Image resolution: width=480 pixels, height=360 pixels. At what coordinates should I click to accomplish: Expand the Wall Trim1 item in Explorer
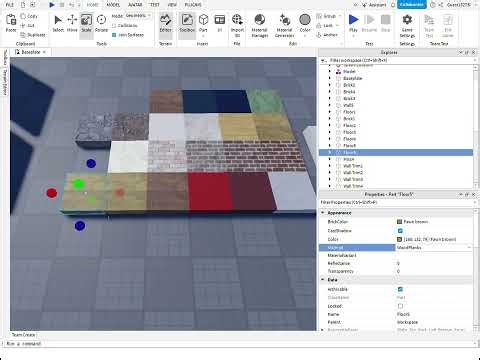point(330,166)
